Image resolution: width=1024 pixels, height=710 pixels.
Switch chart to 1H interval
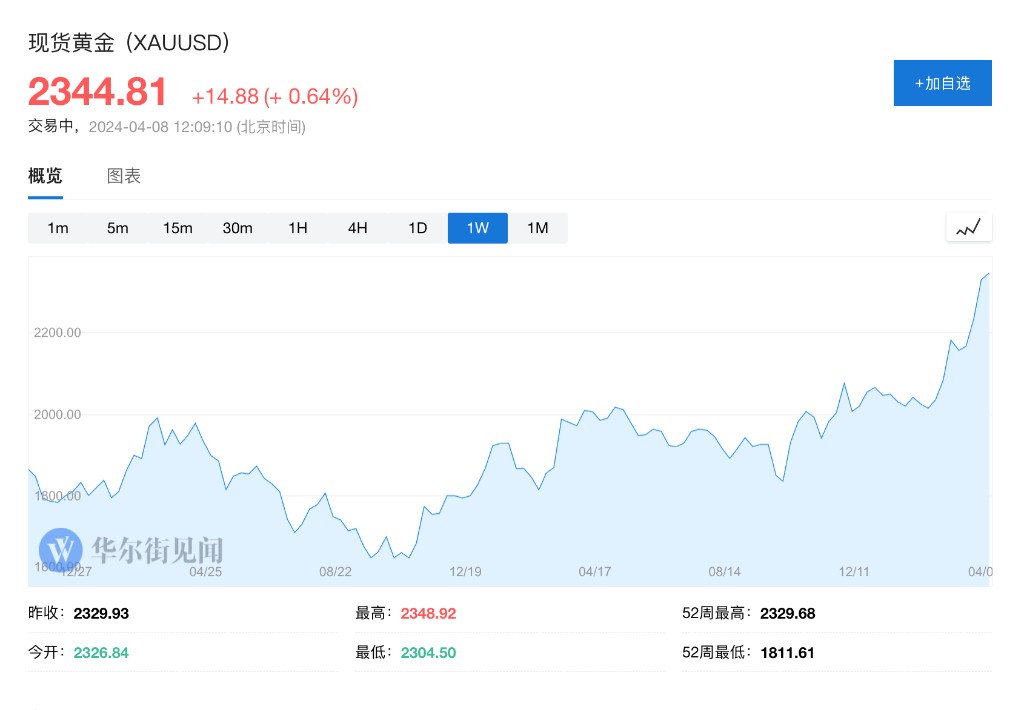[x=298, y=228]
